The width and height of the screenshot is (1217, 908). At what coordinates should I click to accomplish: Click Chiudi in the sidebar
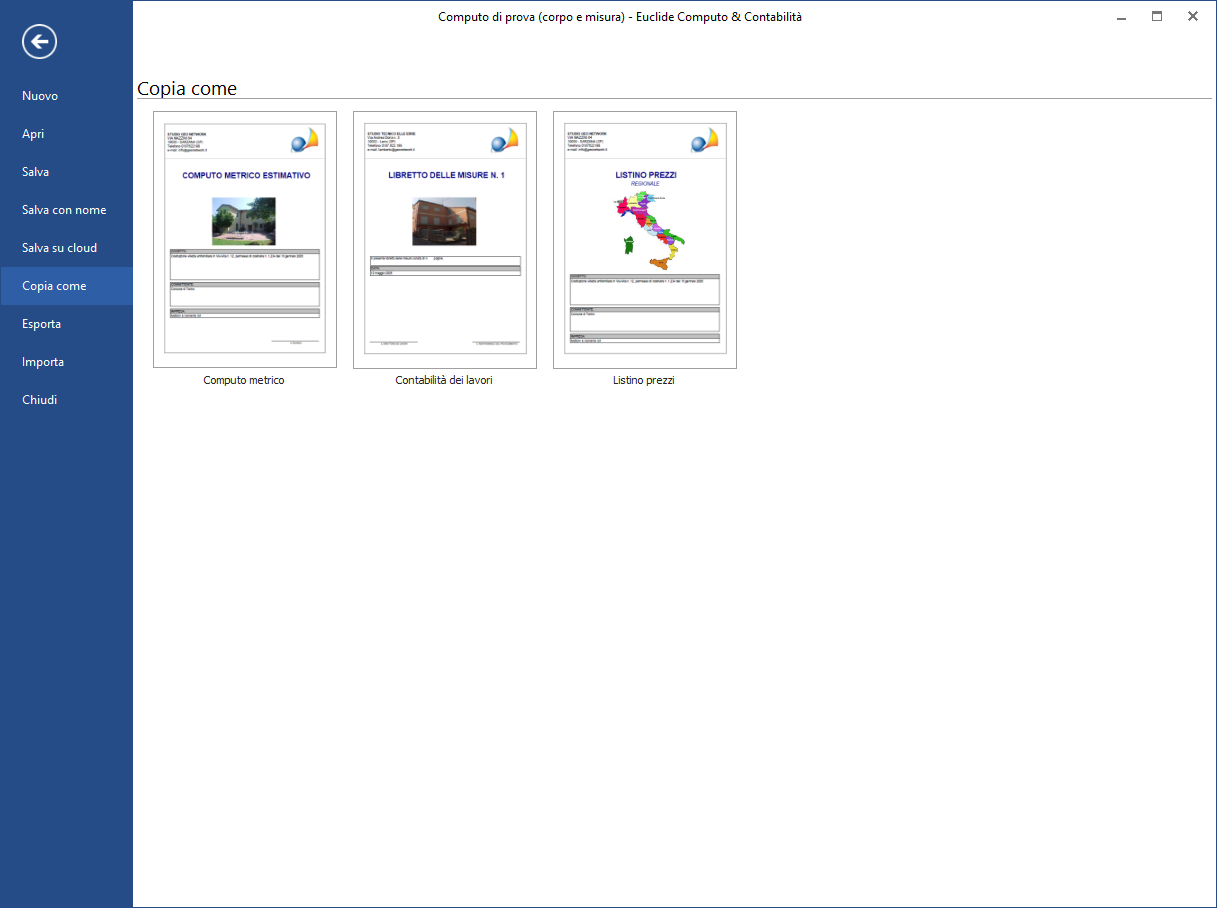40,400
